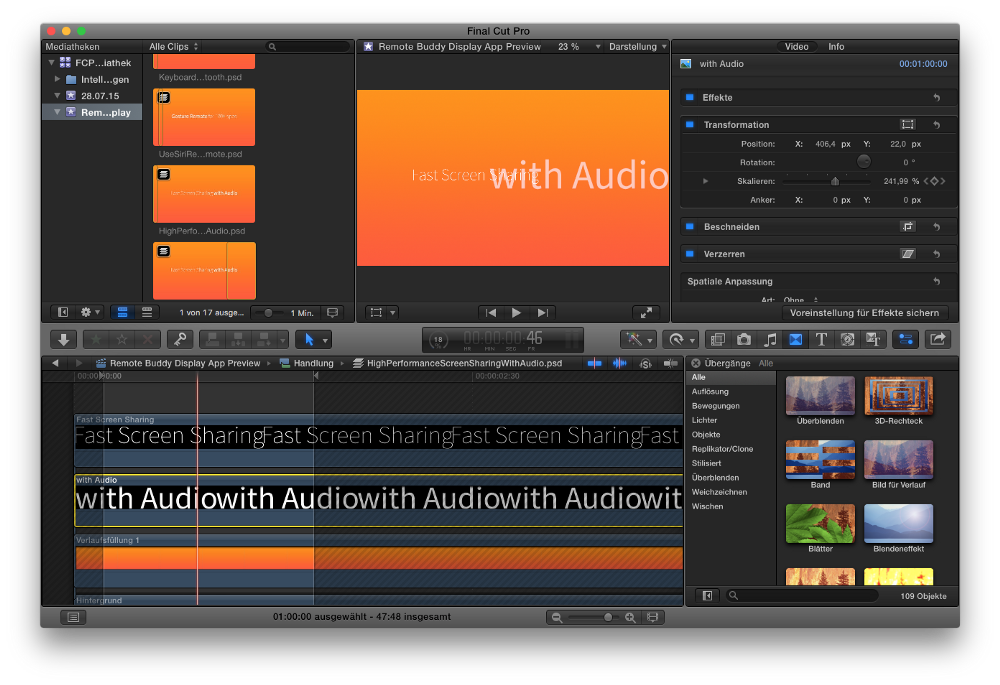
Task: Open the Darstellung viewer dropdown
Action: pos(638,47)
